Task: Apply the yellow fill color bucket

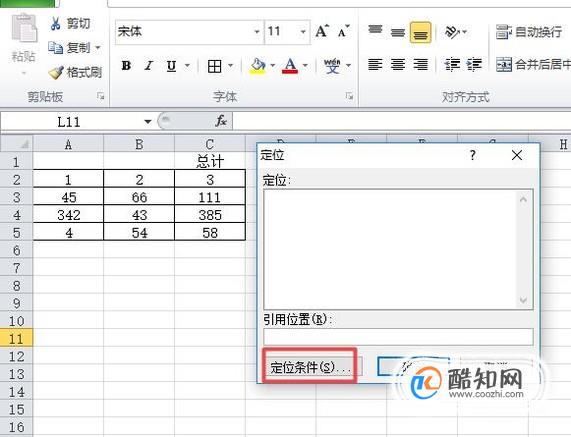Action: coord(258,66)
